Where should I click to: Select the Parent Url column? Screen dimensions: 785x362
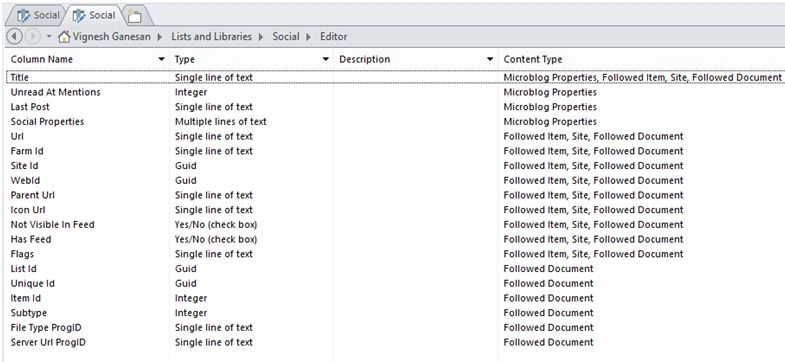pos(33,195)
